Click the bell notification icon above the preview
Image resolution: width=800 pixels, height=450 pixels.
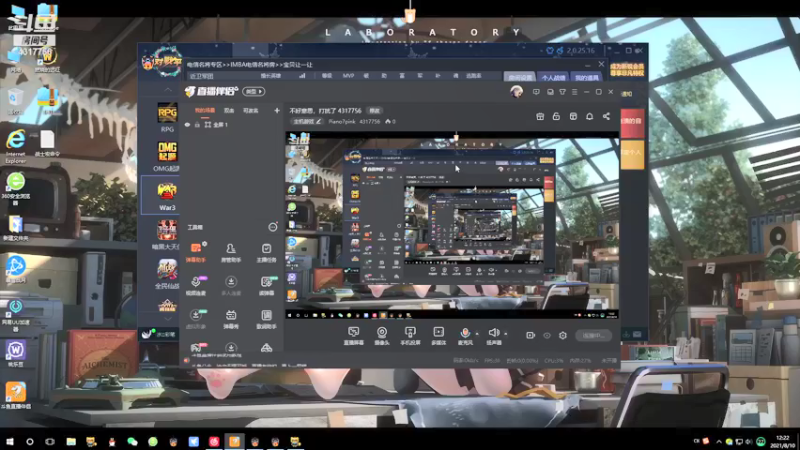[x=589, y=116]
